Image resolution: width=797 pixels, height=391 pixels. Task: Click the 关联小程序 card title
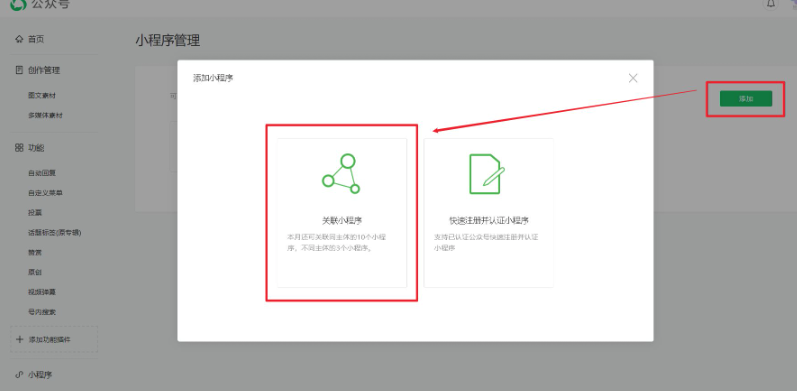(342, 220)
